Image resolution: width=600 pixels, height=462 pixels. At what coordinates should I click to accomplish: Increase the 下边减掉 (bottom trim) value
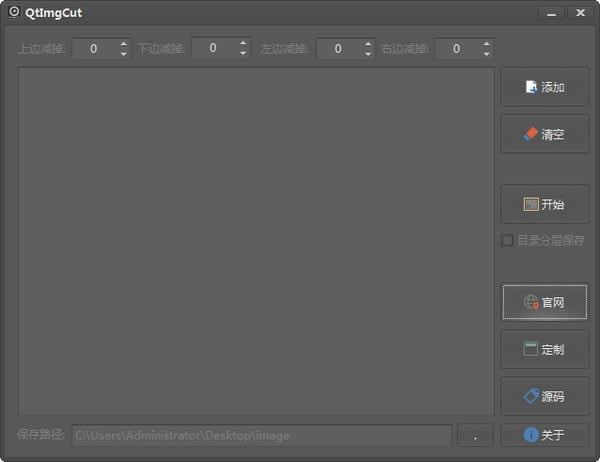click(242, 43)
